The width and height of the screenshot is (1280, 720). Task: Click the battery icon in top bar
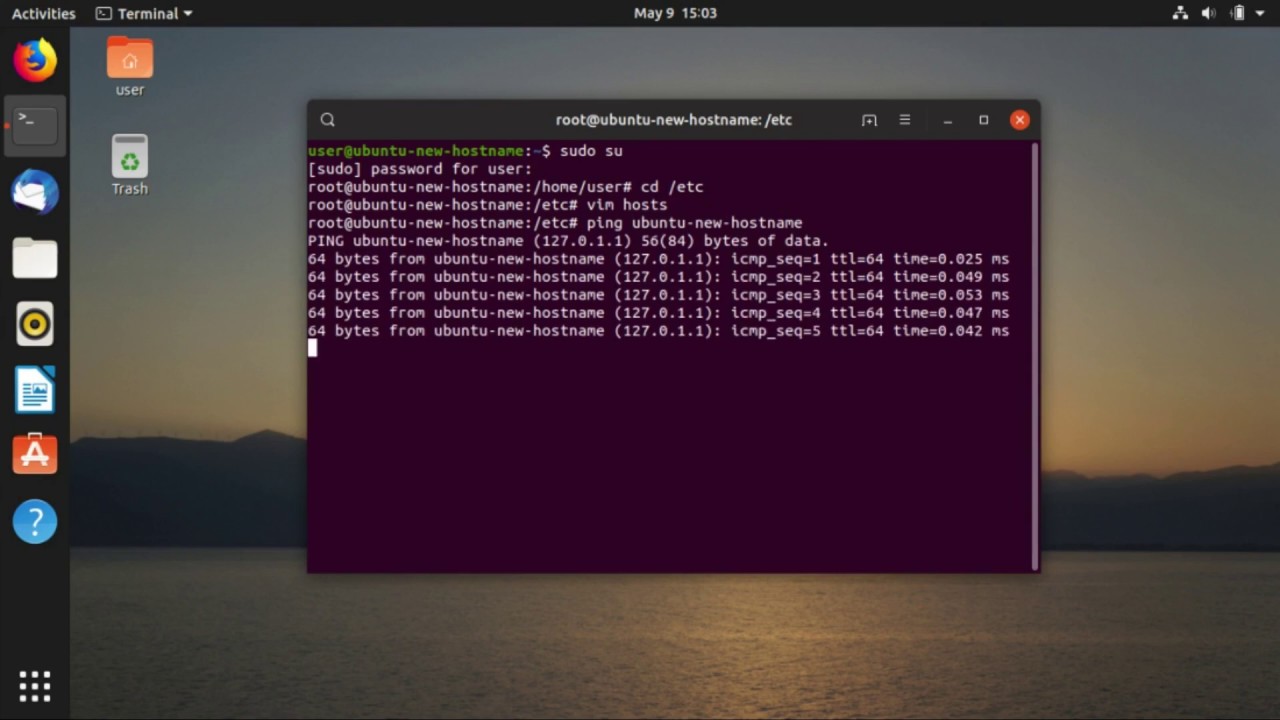[1238, 13]
